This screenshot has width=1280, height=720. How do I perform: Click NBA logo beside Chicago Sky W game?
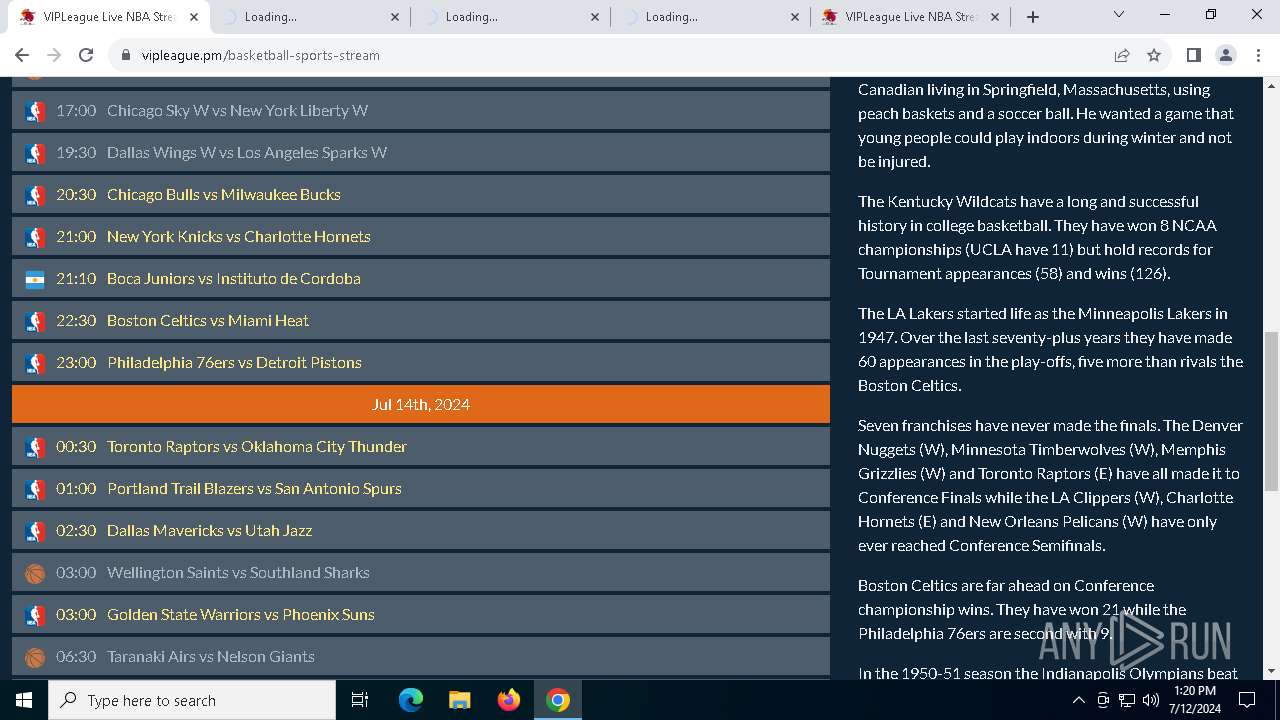pos(35,111)
